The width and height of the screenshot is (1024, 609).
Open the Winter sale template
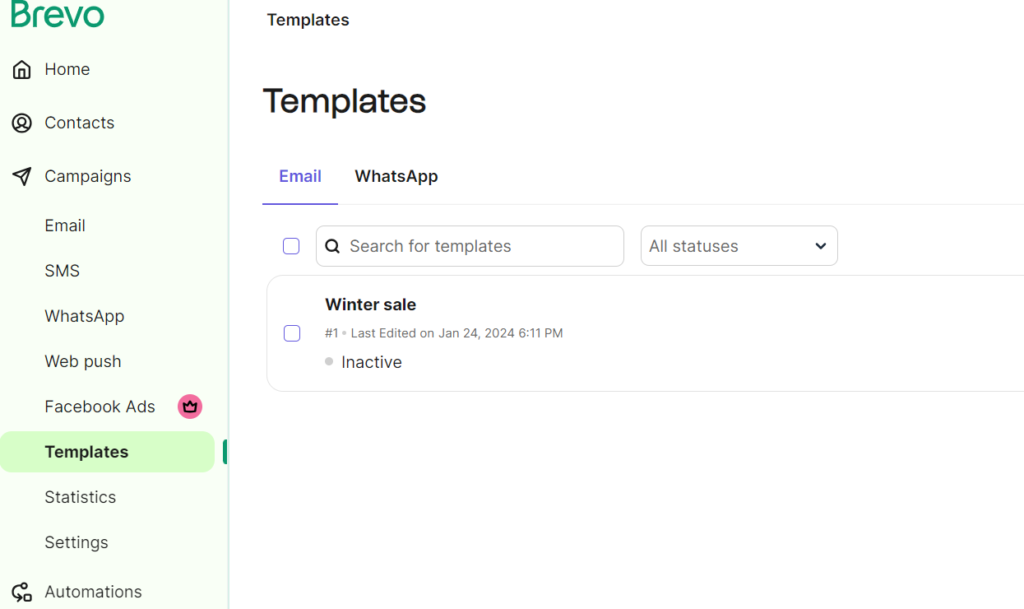pos(370,305)
